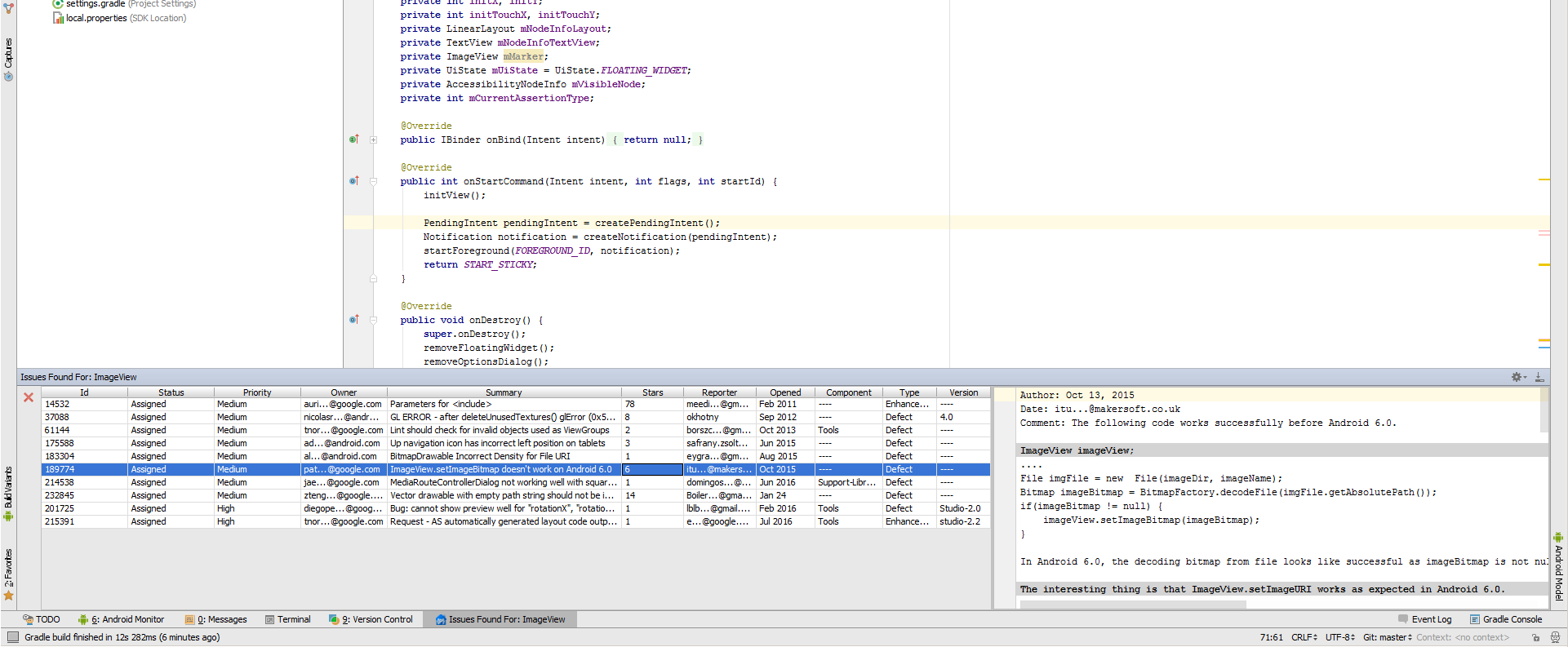Open the TODO tool window
This screenshot has height=647, width=1568.
pos(42,619)
